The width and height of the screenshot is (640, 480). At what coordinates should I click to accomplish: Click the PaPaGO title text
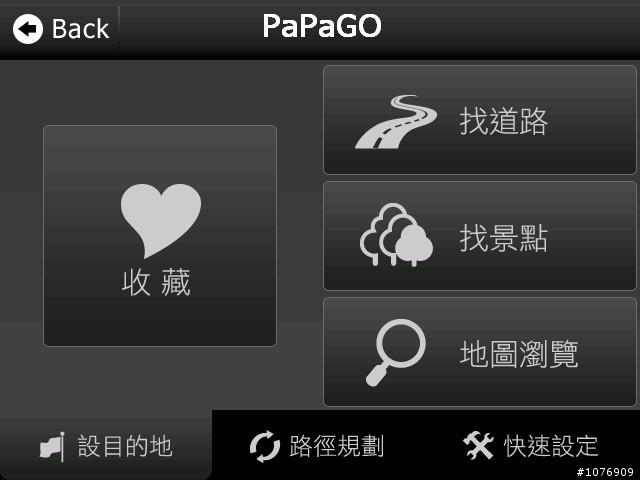tap(322, 26)
